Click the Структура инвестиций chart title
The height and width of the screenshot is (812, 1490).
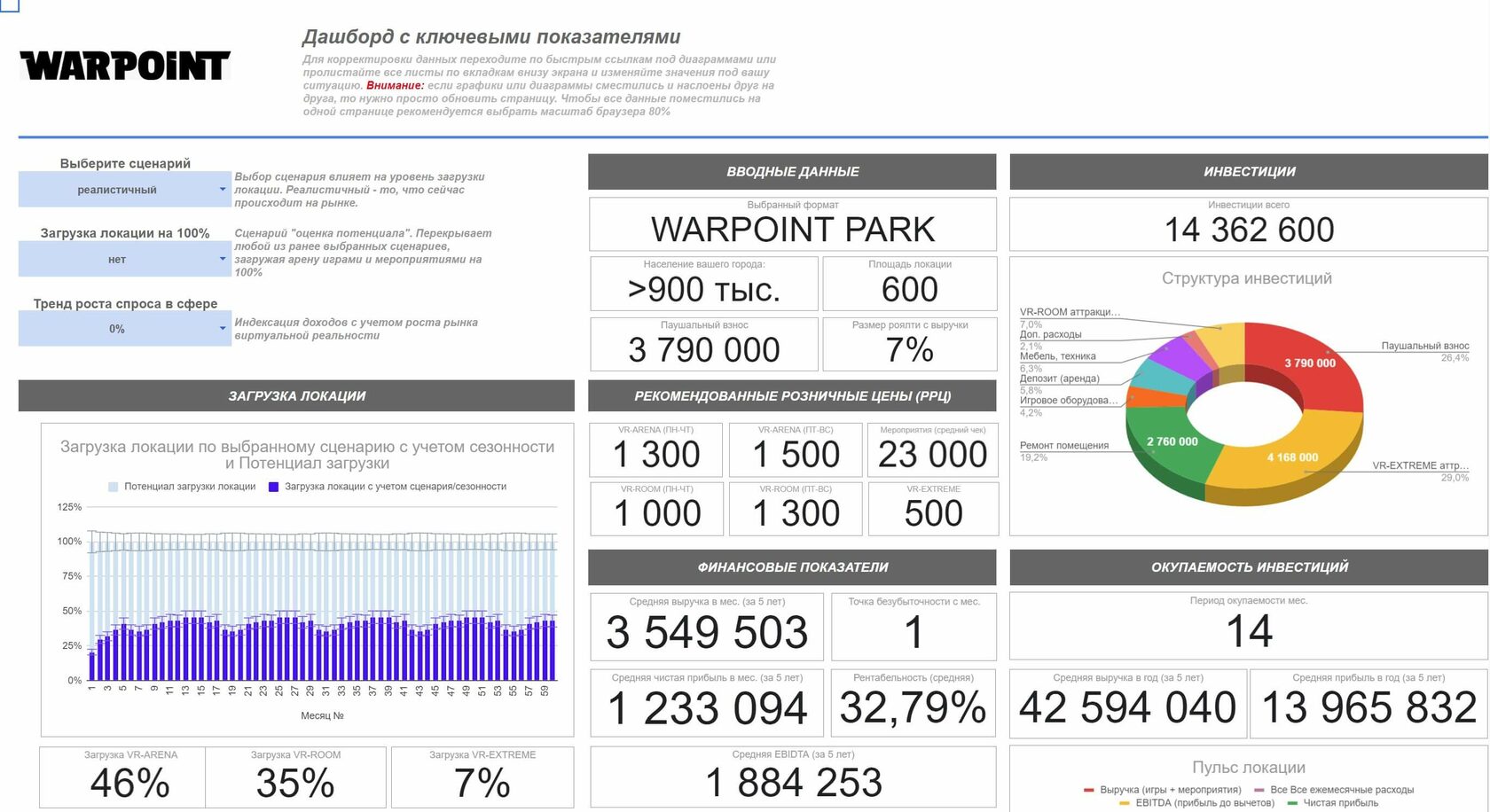click(1247, 278)
